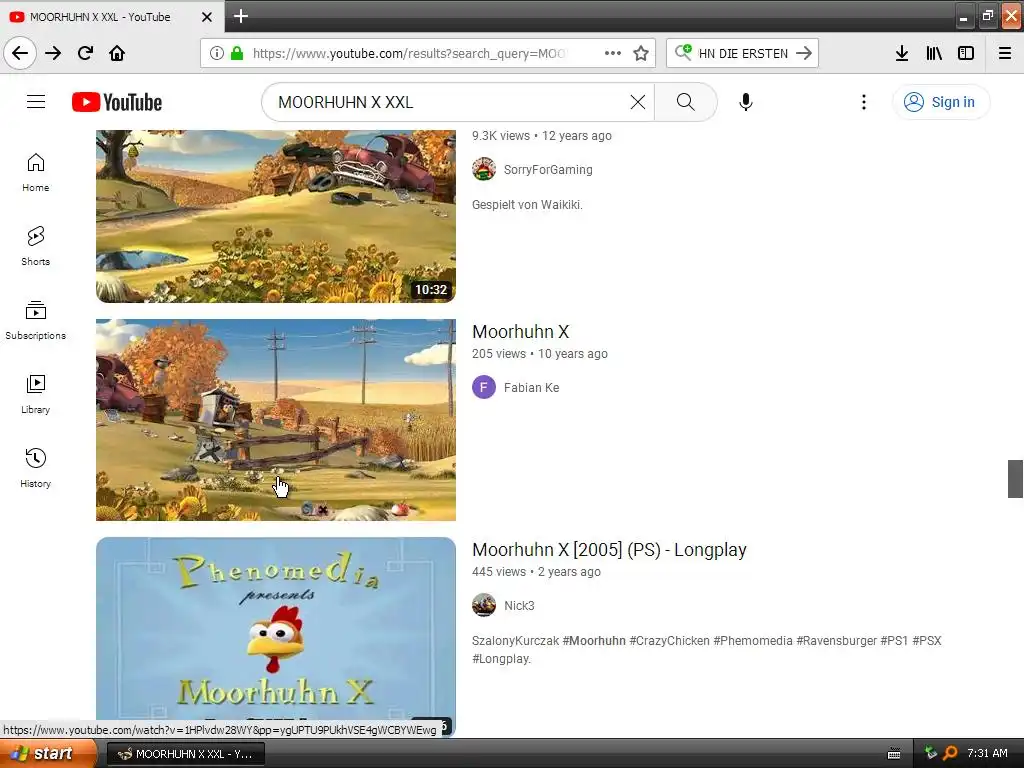Image resolution: width=1024 pixels, height=768 pixels.
Task: Close the MOORHUHN X XXL browser tab
Action: [x=206, y=17]
